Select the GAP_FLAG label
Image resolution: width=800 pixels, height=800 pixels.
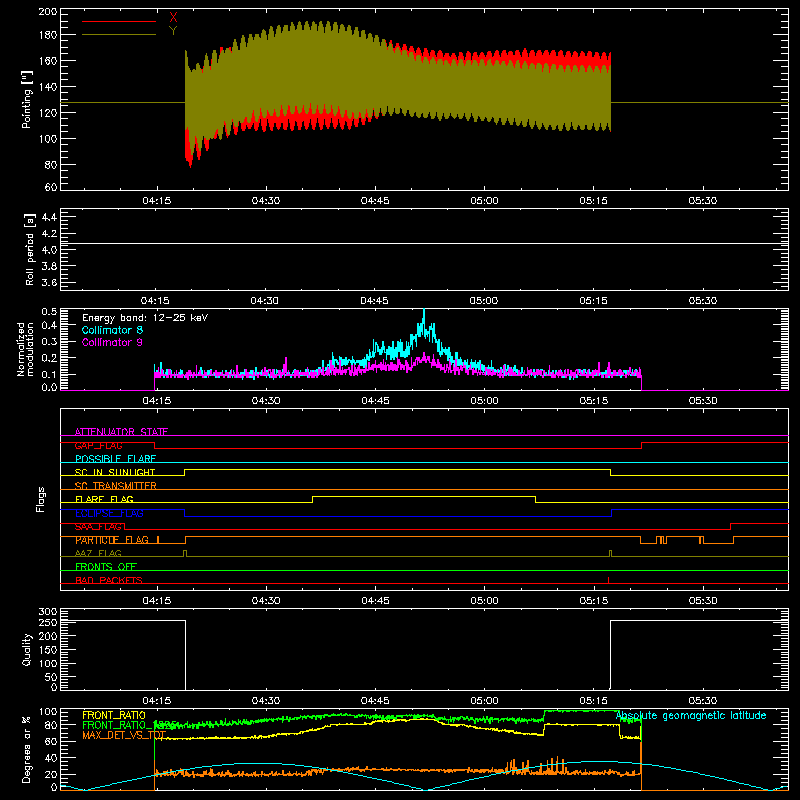pyautogui.click(x=98, y=445)
